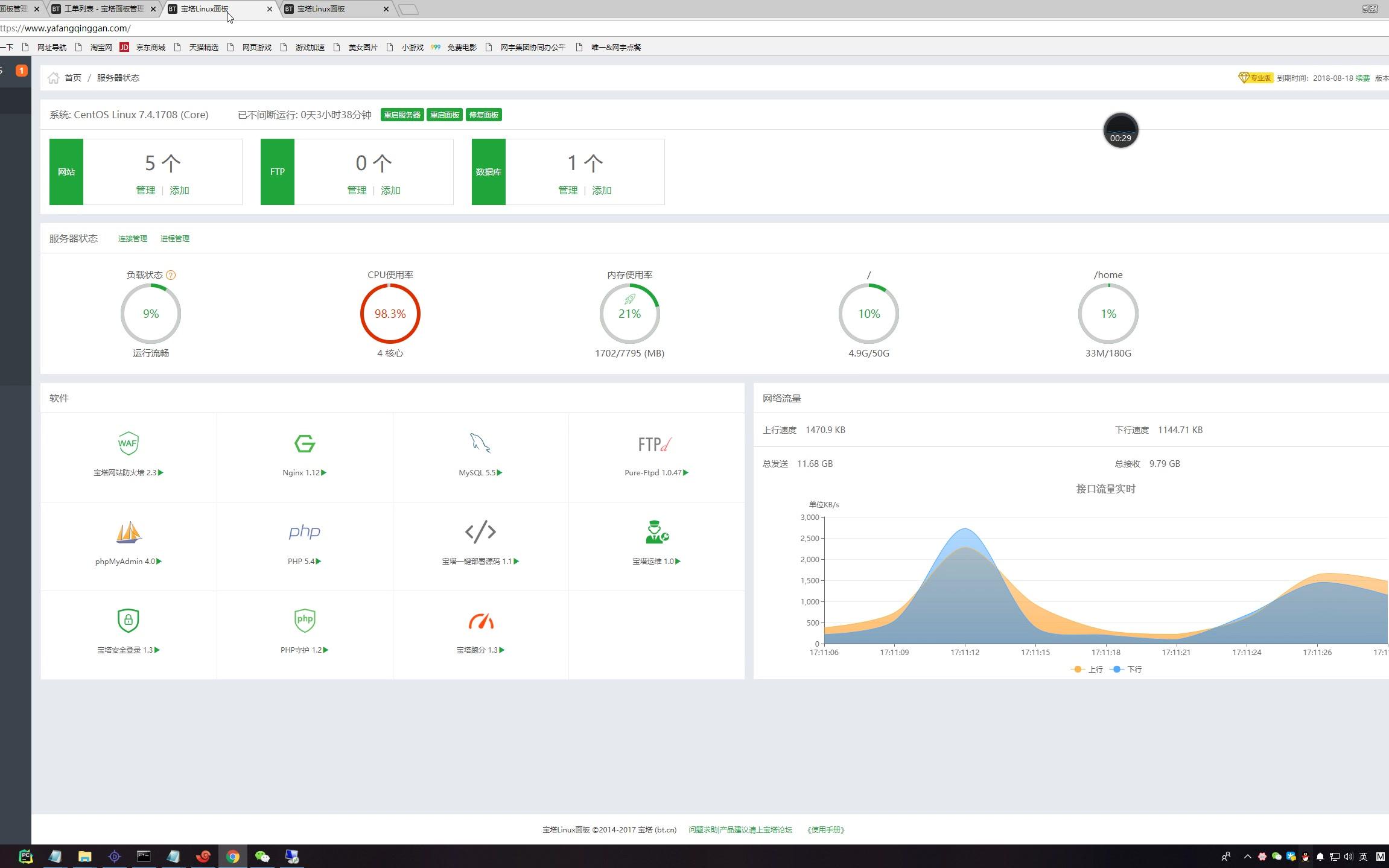Click the 修复面板 button
Screen dimensions: 1389x868
point(483,115)
